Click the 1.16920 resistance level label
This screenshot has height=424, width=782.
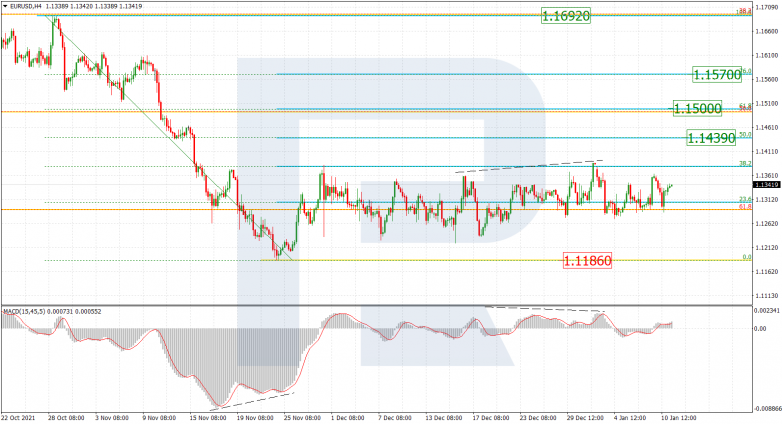pyautogui.click(x=566, y=16)
